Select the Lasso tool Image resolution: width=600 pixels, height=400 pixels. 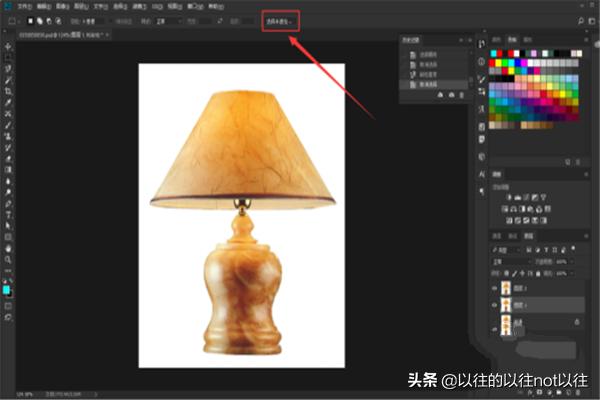[x=8, y=68]
